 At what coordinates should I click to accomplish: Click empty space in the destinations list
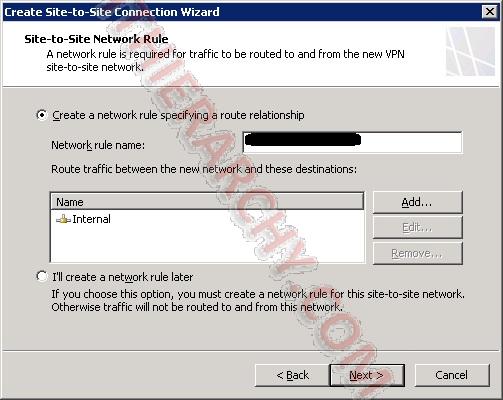coord(207,245)
